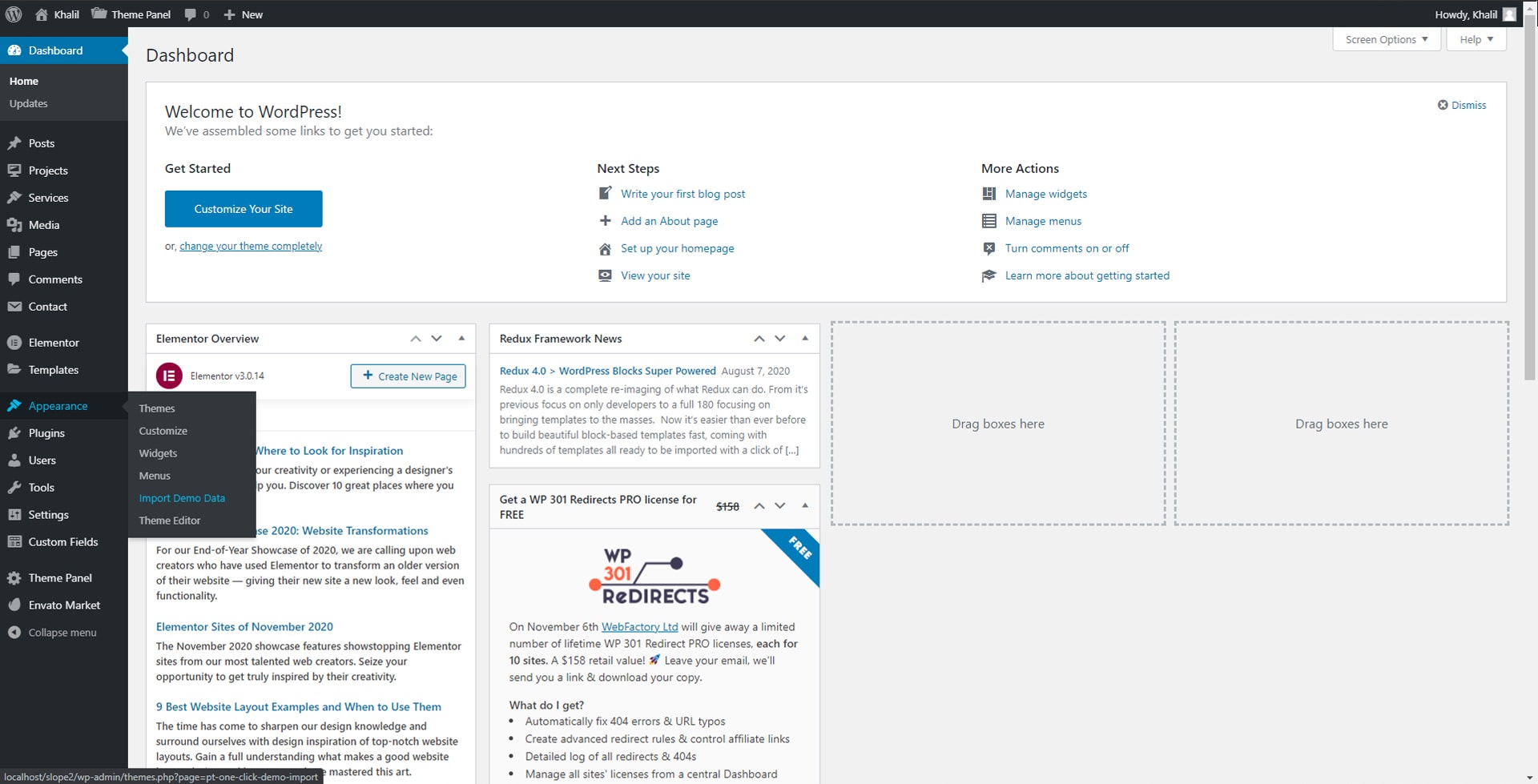This screenshot has width=1538, height=784.
Task: Click the Services wrench icon in sidebar
Action: point(14,198)
